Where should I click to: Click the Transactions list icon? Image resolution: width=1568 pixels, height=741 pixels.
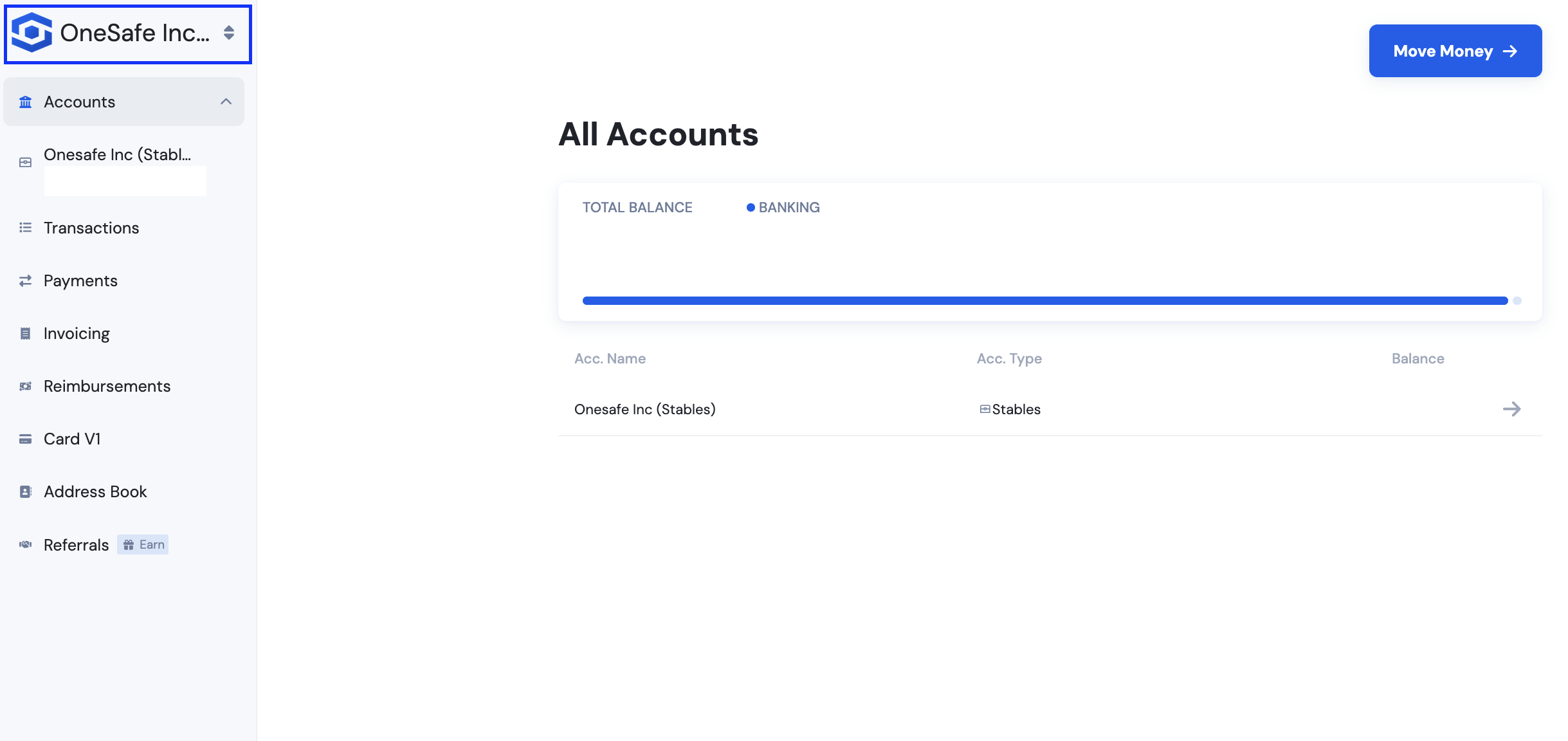(26, 228)
